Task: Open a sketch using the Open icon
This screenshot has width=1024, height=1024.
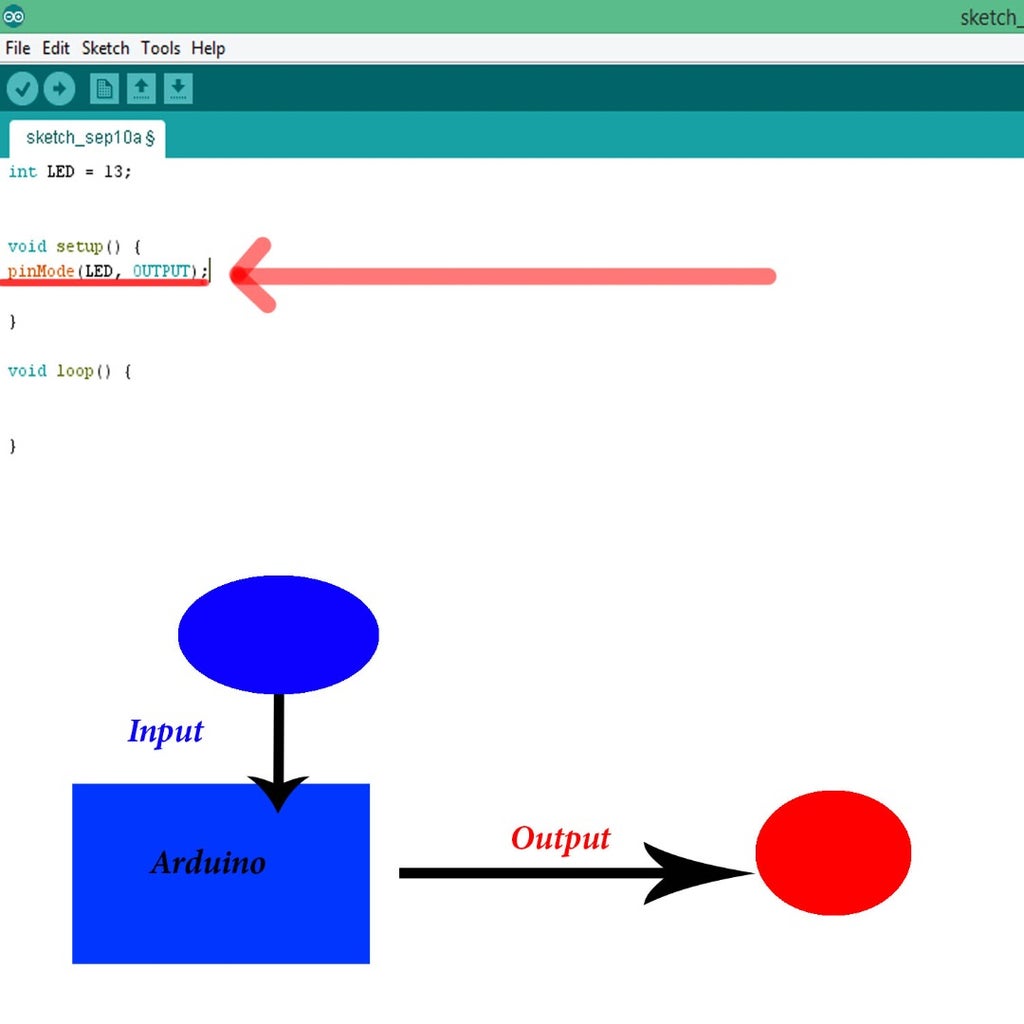Action: tap(141, 88)
